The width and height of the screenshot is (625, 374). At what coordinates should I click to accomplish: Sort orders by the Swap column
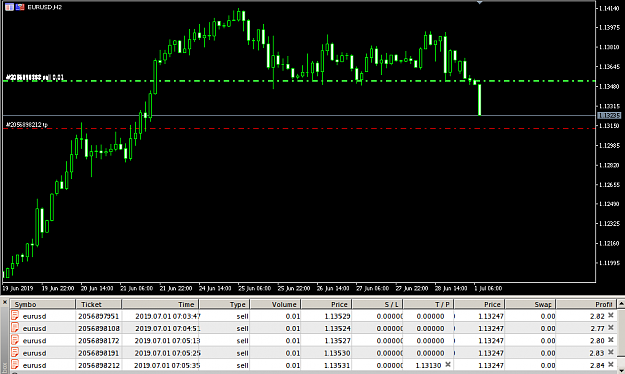[531, 304]
